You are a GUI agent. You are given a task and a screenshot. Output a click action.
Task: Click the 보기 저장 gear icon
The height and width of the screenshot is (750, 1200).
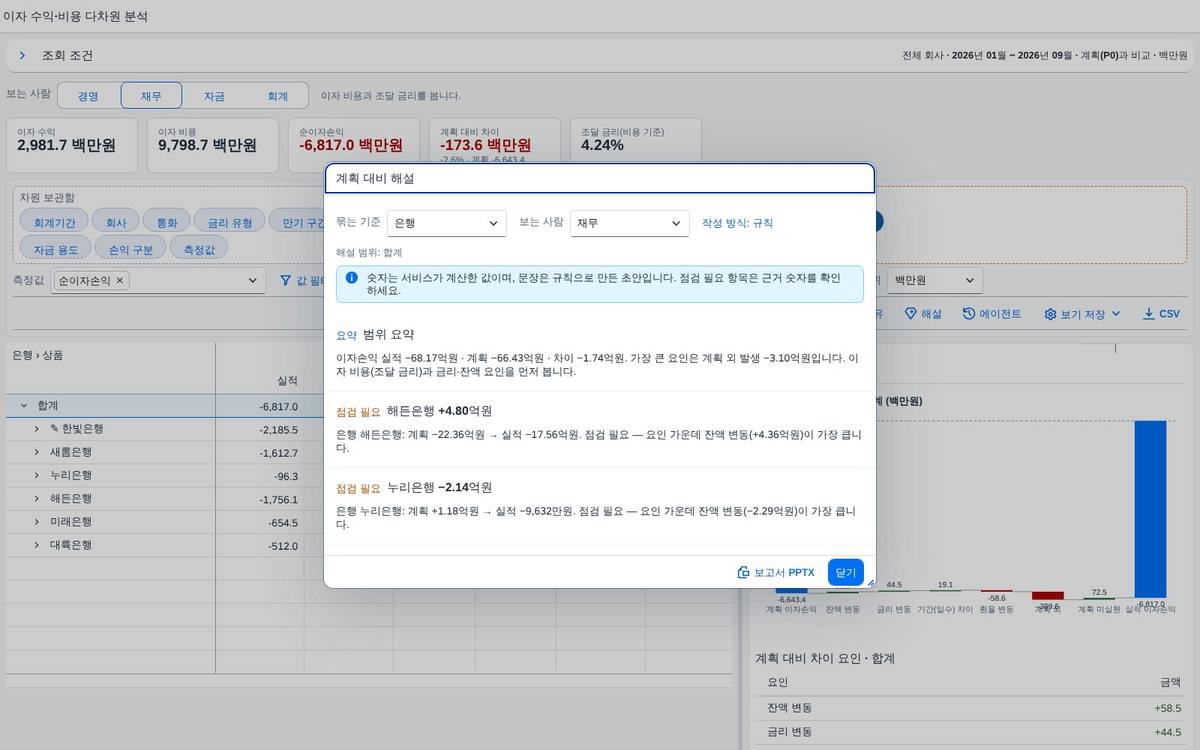[1050, 314]
